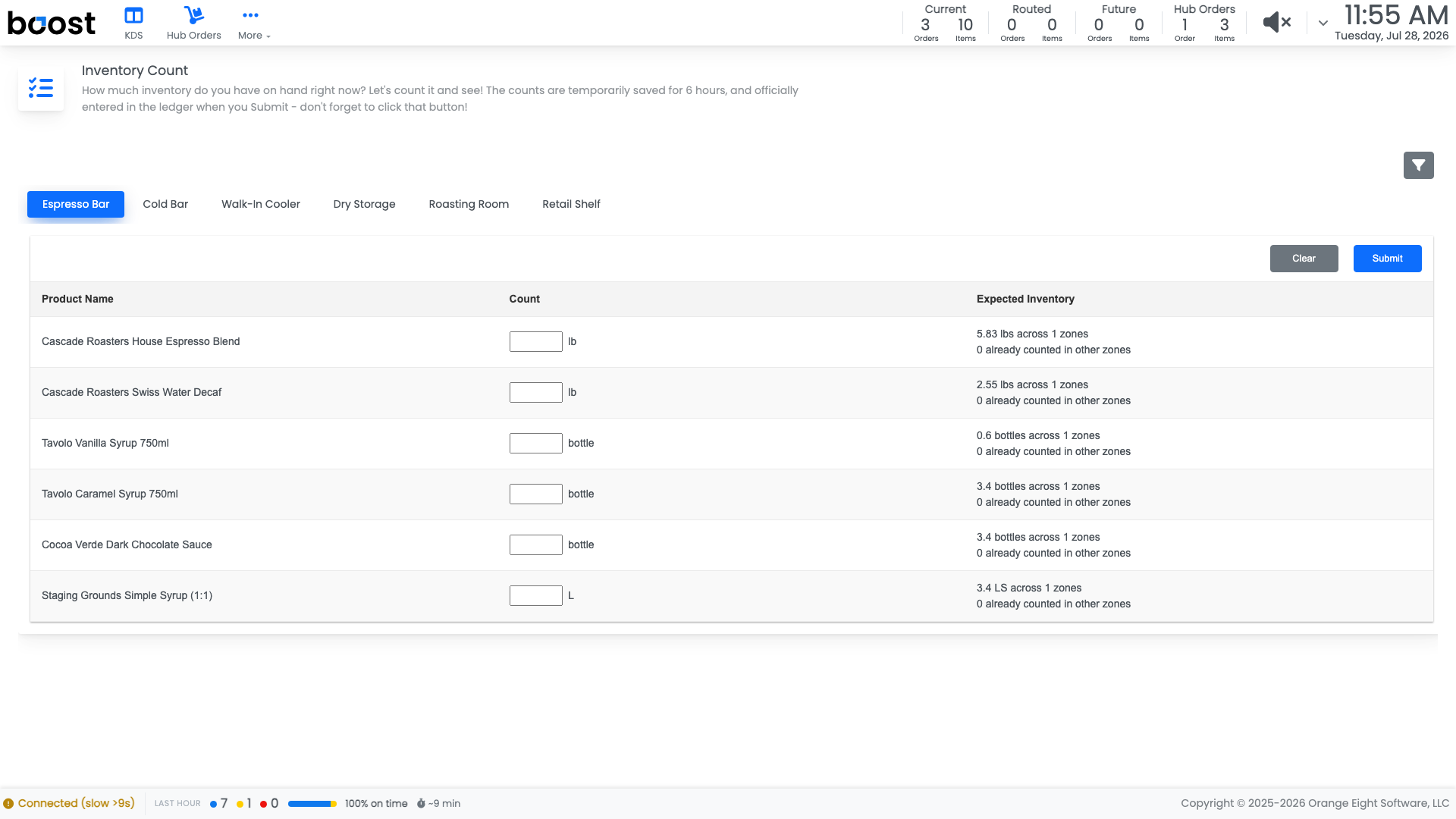Click the on-time progress bar
Image resolution: width=1456 pixels, height=819 pixels.
click(312, 804)
